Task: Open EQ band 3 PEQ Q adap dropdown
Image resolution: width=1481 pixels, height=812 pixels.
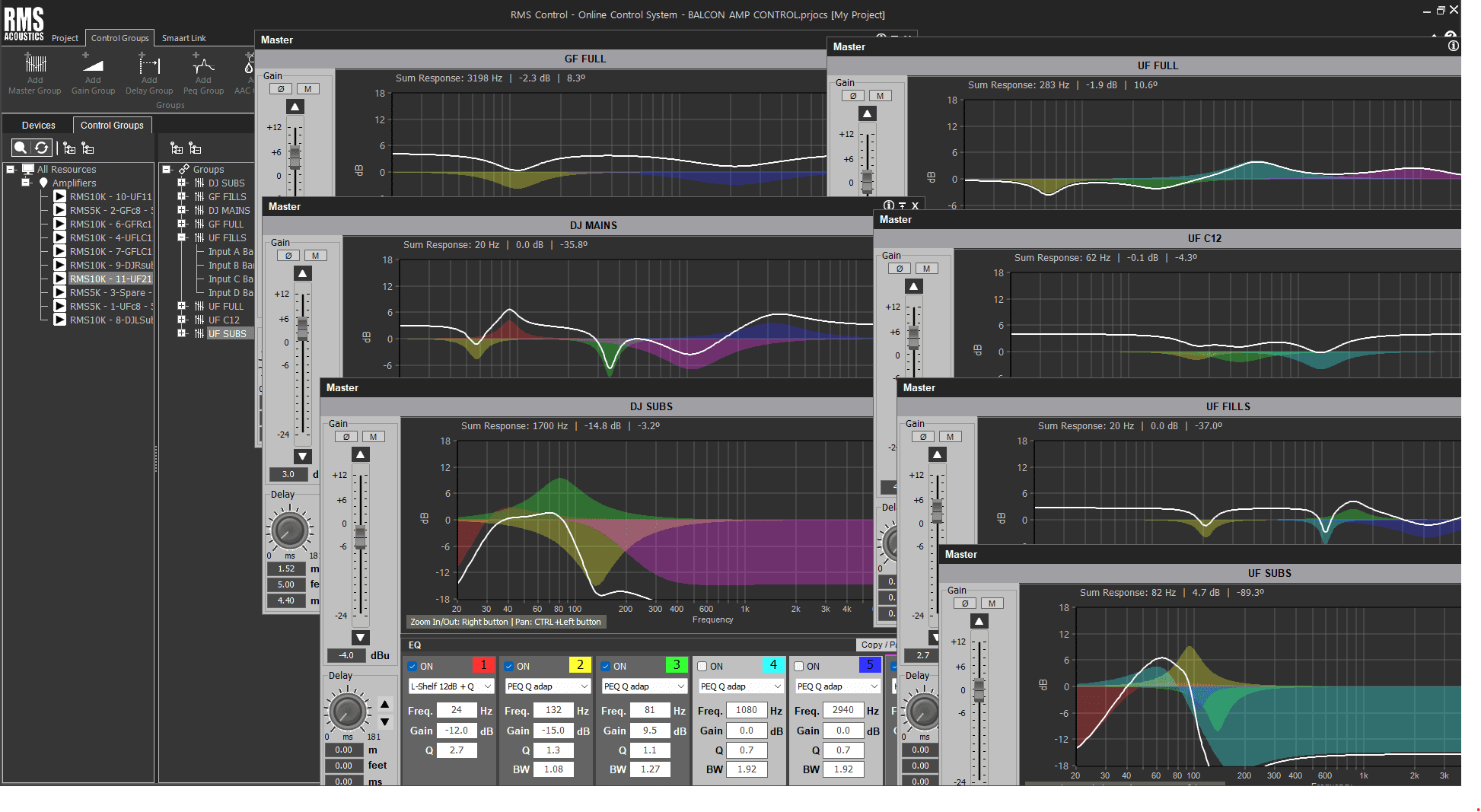Action: click(x=645, y=686)
